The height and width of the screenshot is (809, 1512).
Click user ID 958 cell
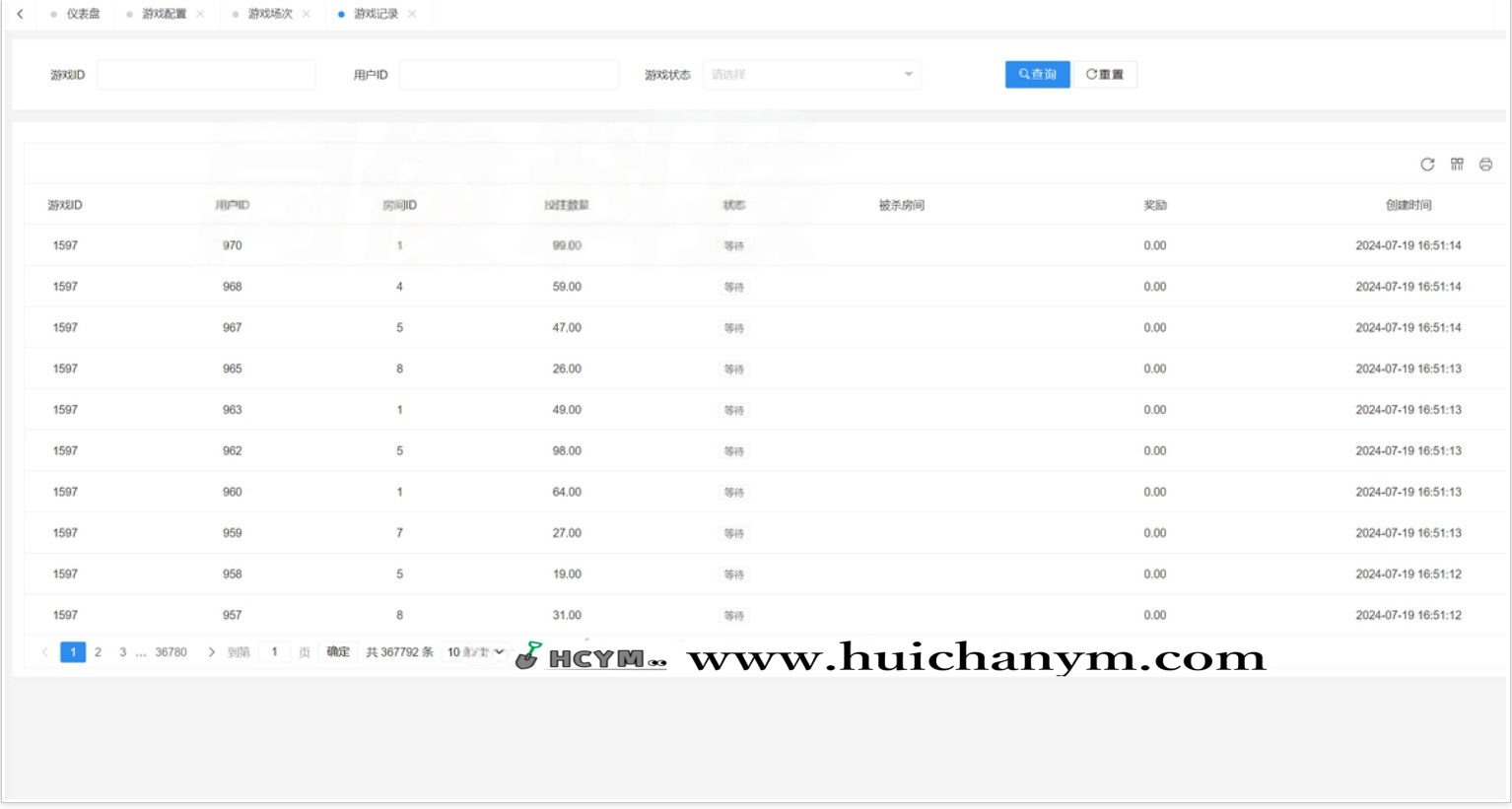[233, 573]
